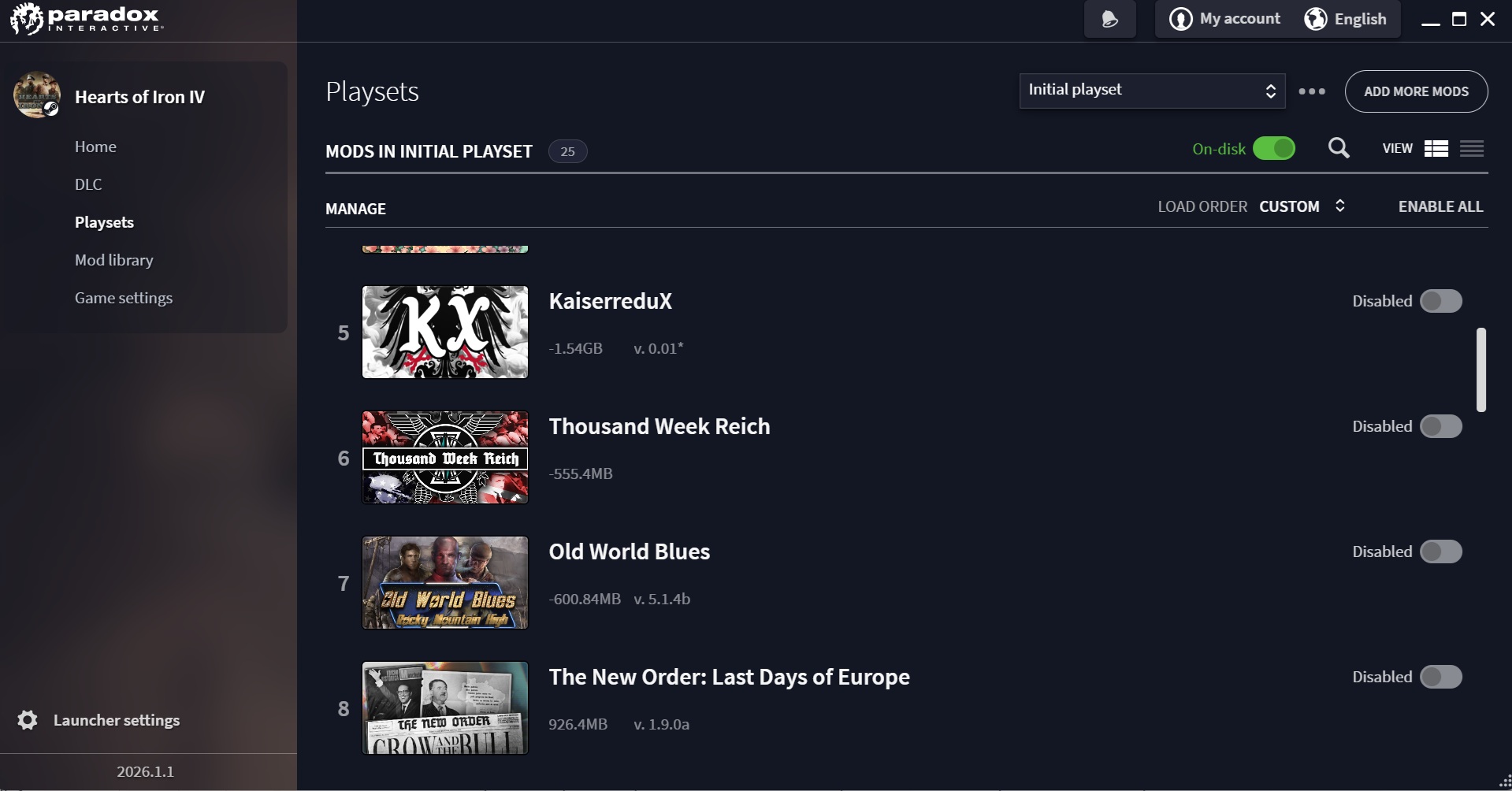Viewport: 1512px width, 791px height.
Task: Click the Playsets page heading
Action: [x=372, y=91]
